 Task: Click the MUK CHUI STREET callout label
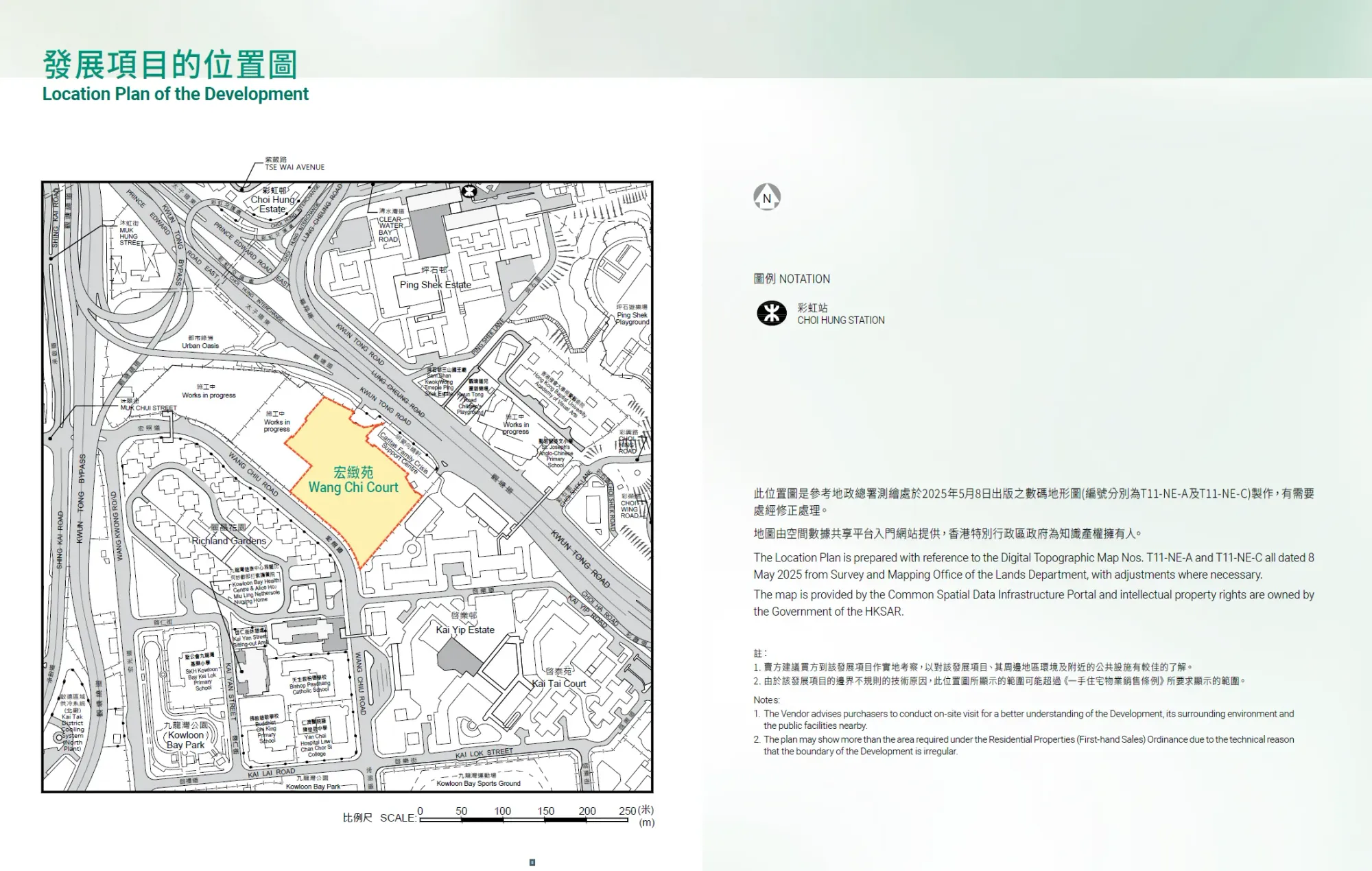tap(148, 408)
